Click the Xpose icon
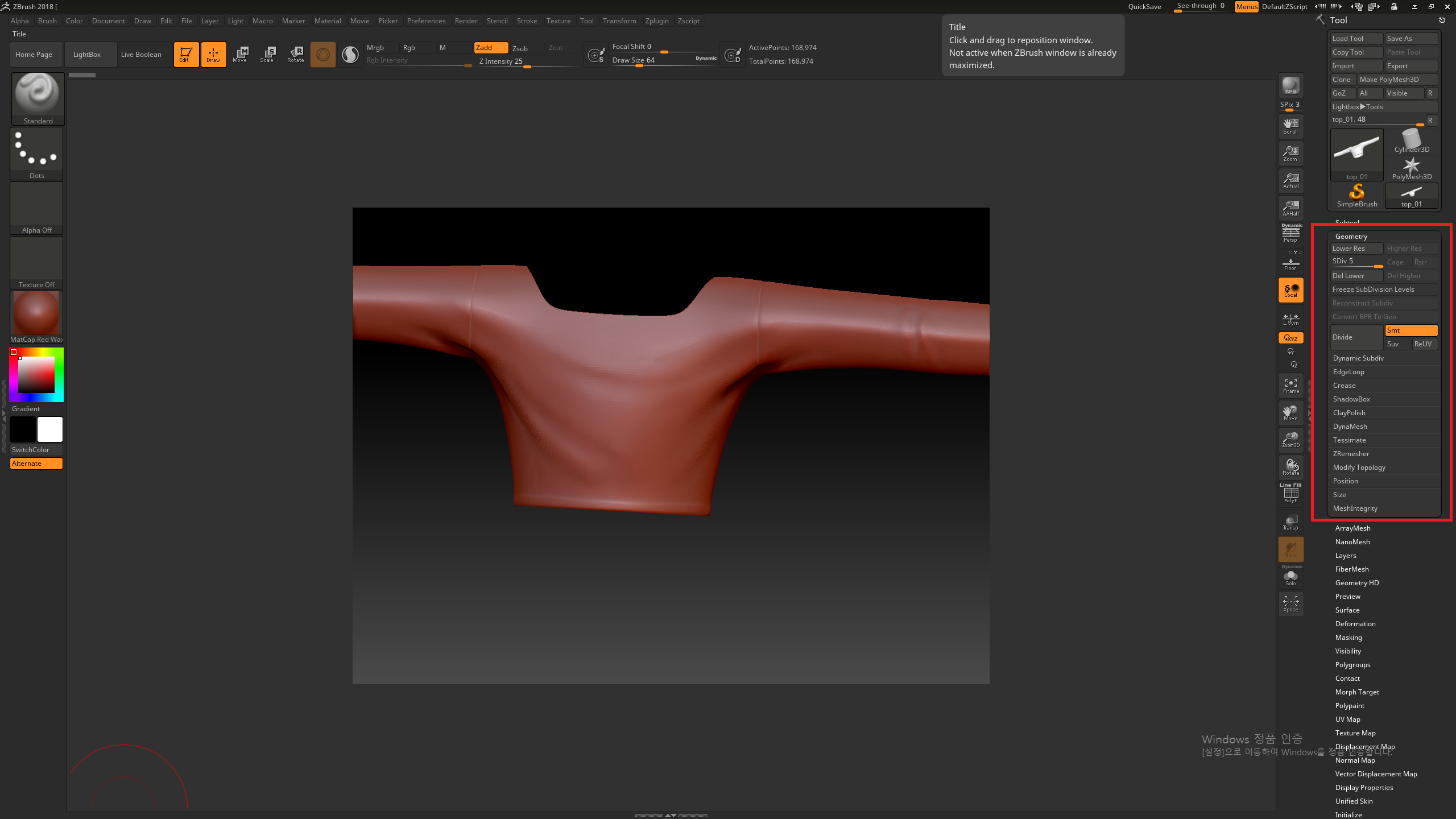The width and height of the screenshot is (1456, 819). [1290, 603]
